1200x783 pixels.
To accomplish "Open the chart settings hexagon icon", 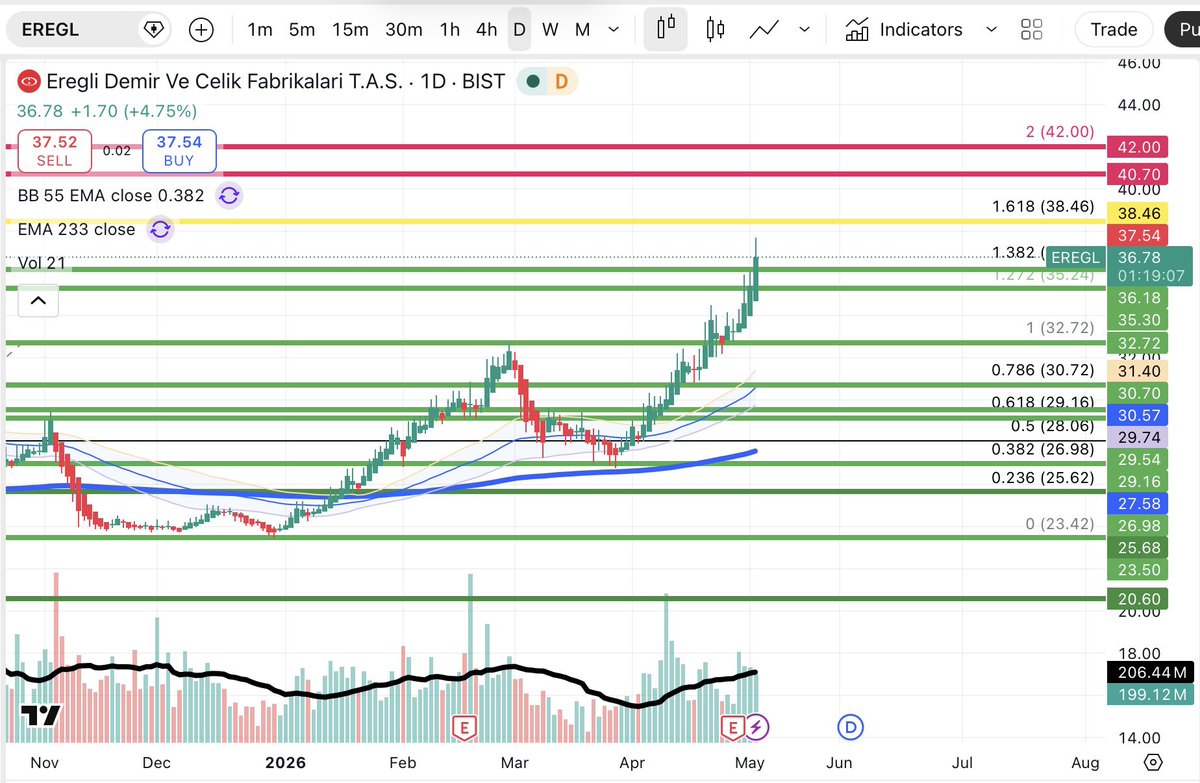I will (x=1153, y=761).
